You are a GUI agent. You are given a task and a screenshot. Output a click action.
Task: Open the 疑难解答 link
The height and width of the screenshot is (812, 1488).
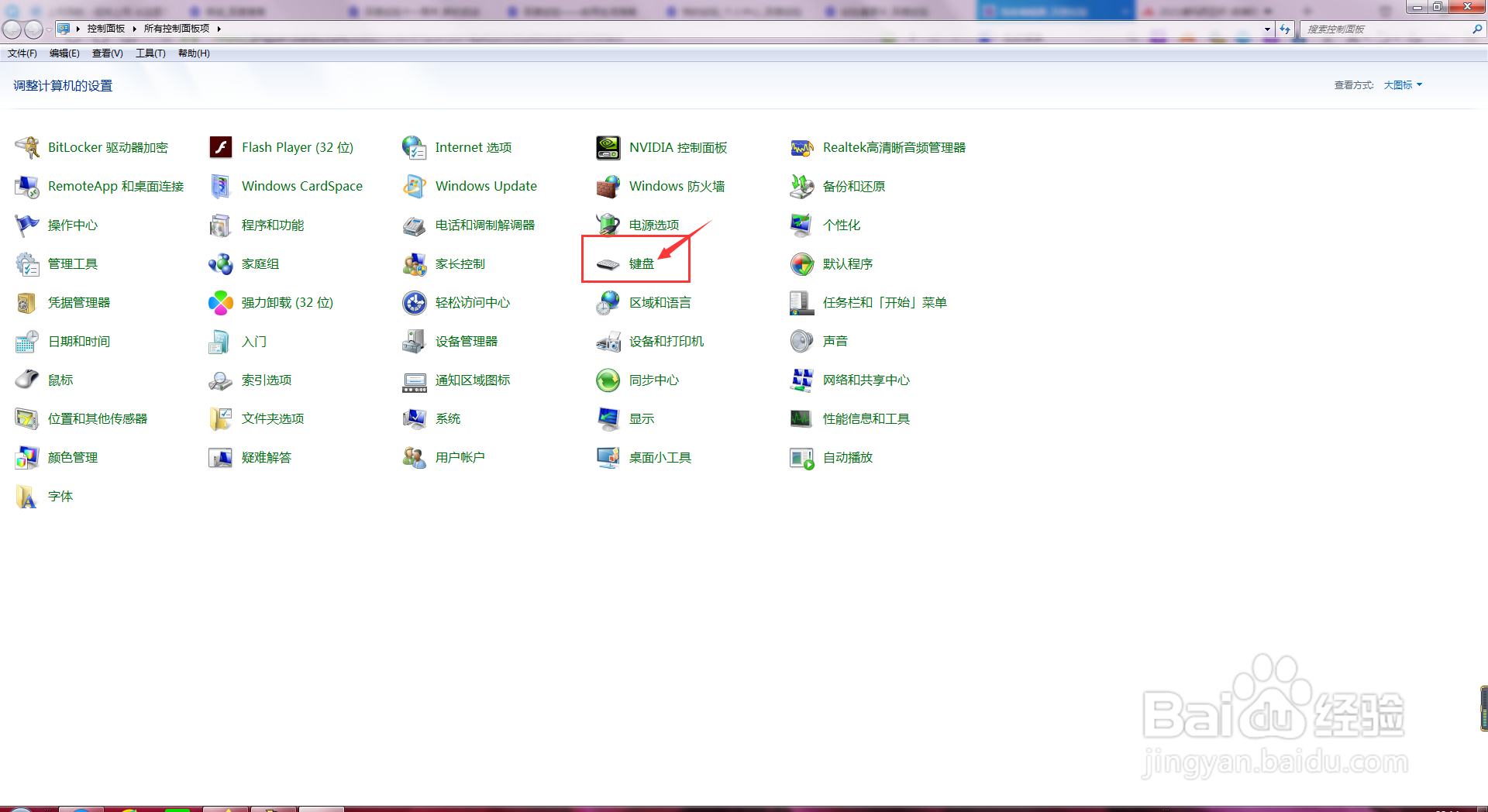(x=267, y=457)
